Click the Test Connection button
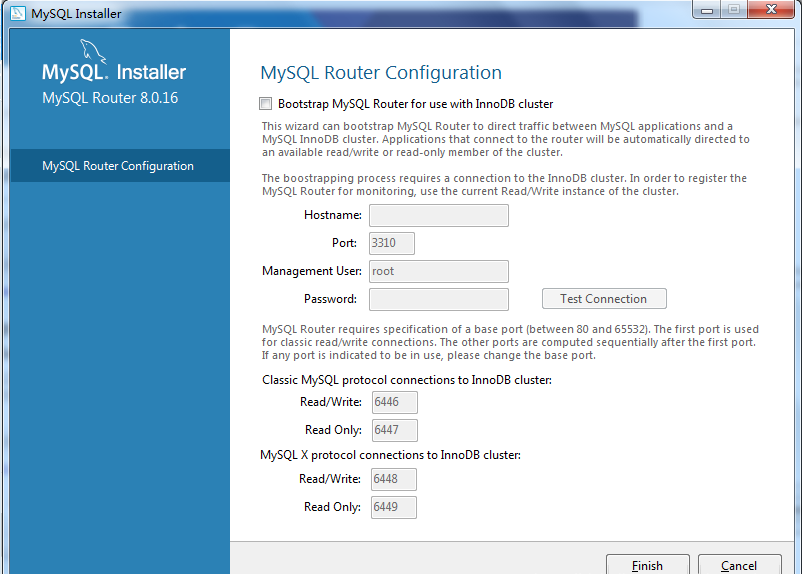802x574 pixels. tap(604, 299)
